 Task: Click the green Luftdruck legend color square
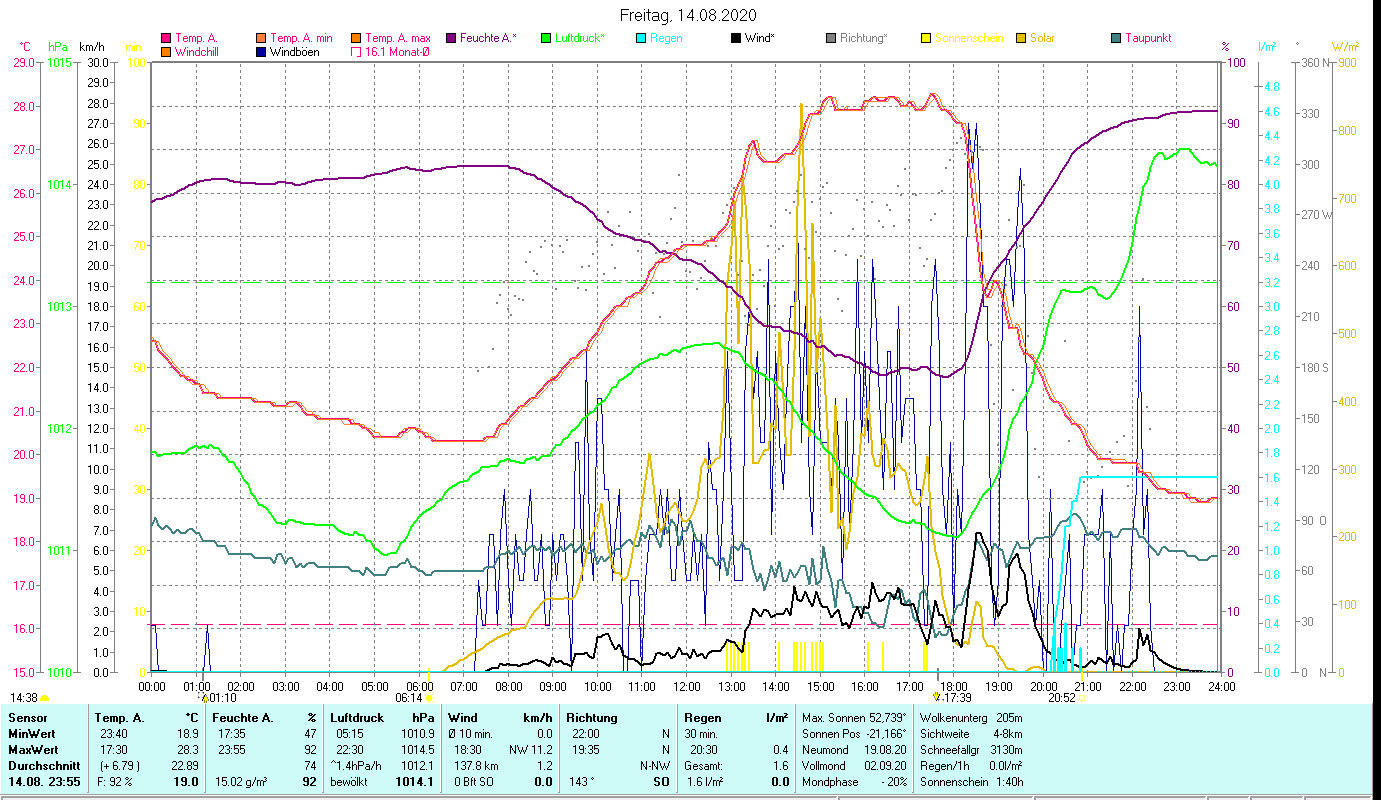(546, 38)
